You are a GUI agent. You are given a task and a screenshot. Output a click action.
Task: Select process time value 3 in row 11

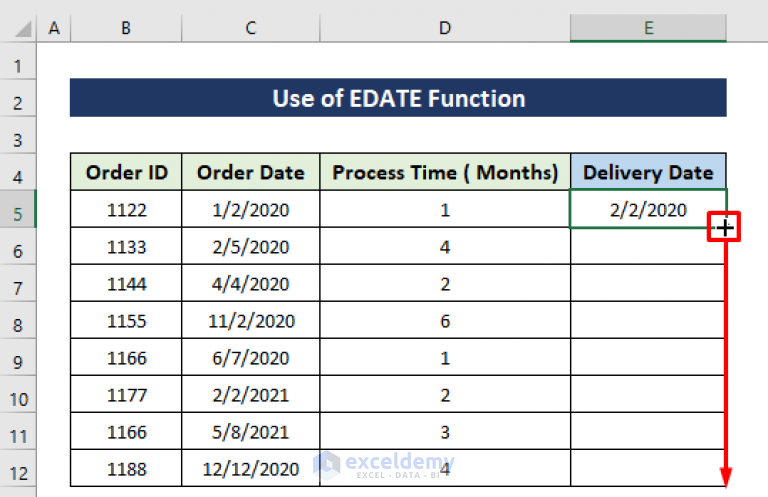pos(445,432)
